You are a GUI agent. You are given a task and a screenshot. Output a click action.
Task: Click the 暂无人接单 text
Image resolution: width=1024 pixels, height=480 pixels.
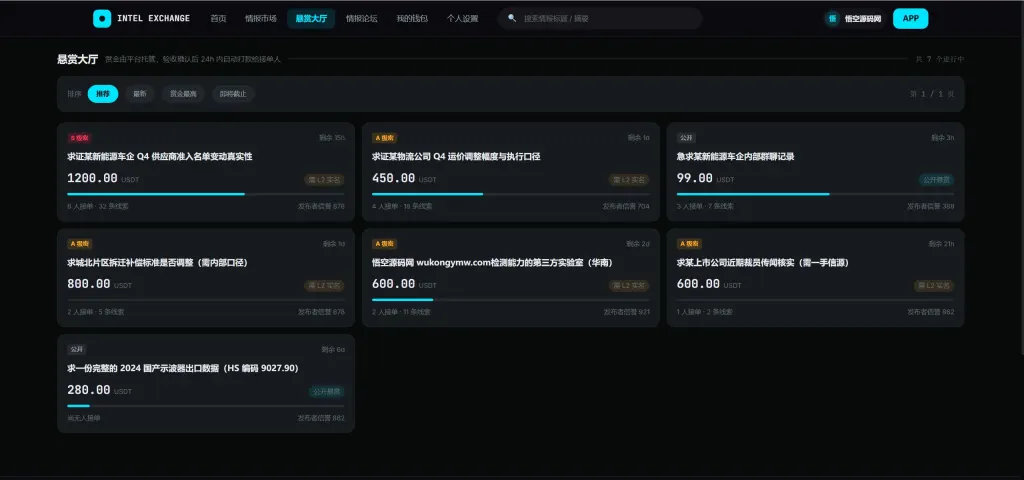(84, 418)
